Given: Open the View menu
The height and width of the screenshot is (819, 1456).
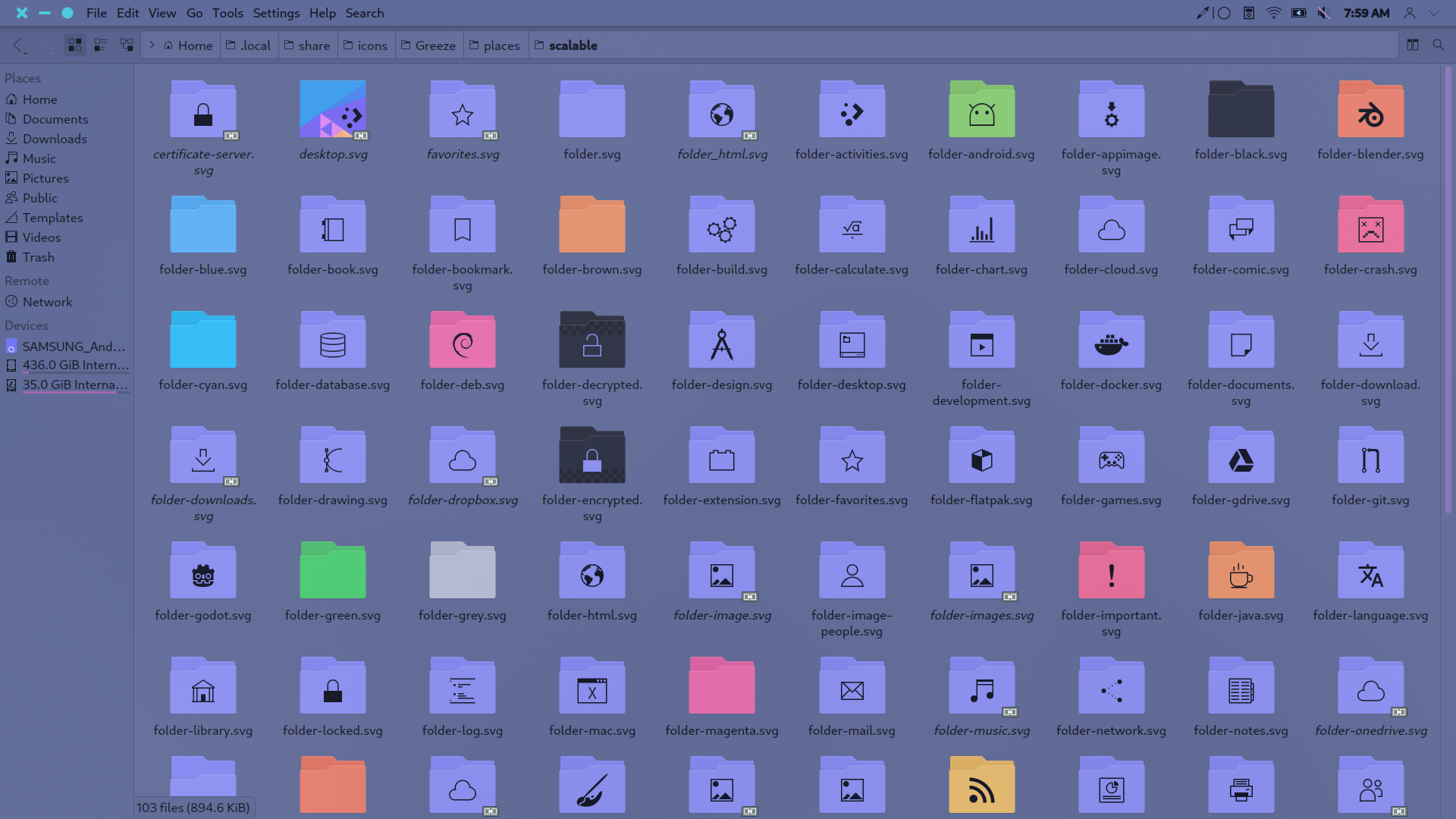Looking at the screenshot, I should pyautogui.click(x=162, y=13).
